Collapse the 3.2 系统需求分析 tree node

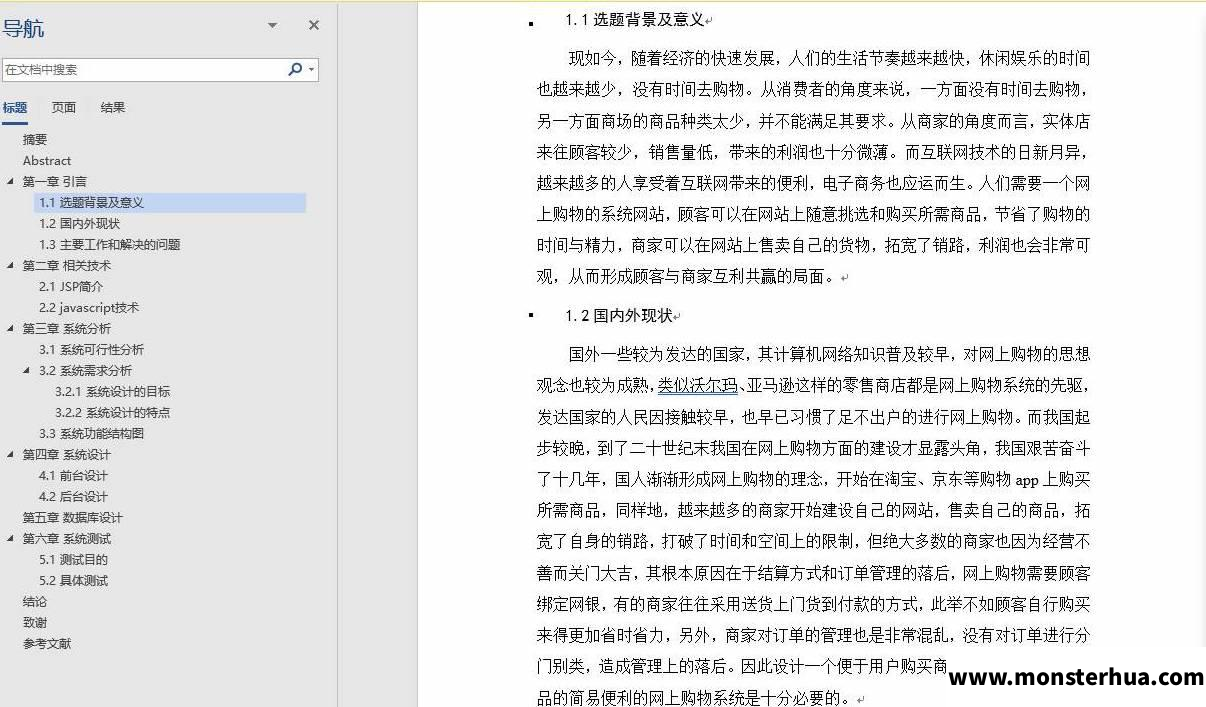(27, 371)
